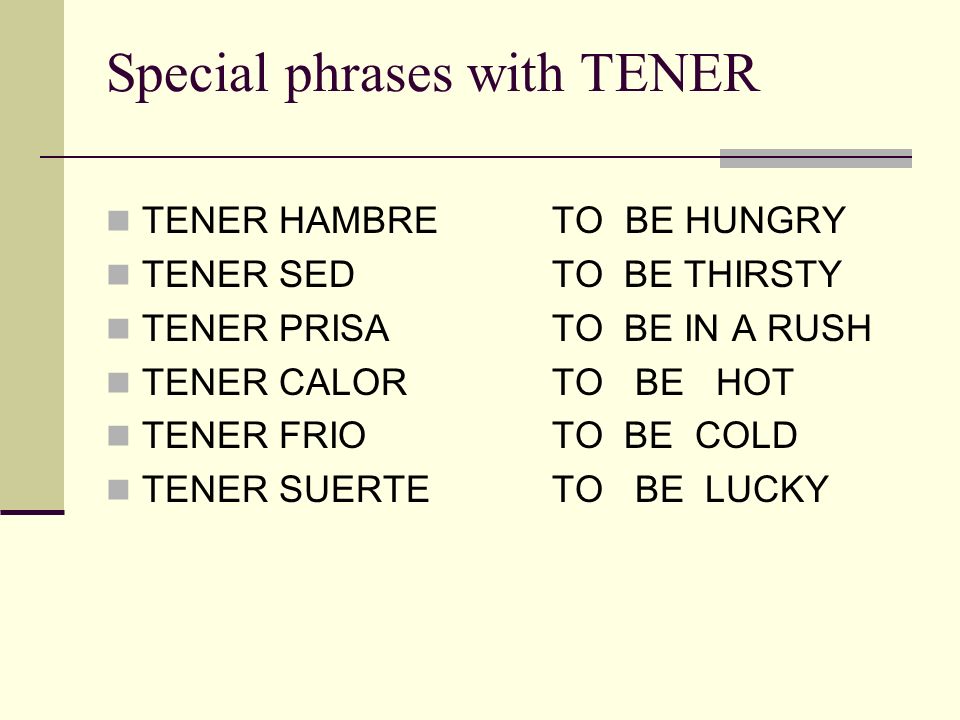Click the TENER FRIO phrase
Image resolution: width=960 pixels, height=720 pixels.
click(254, 435)
